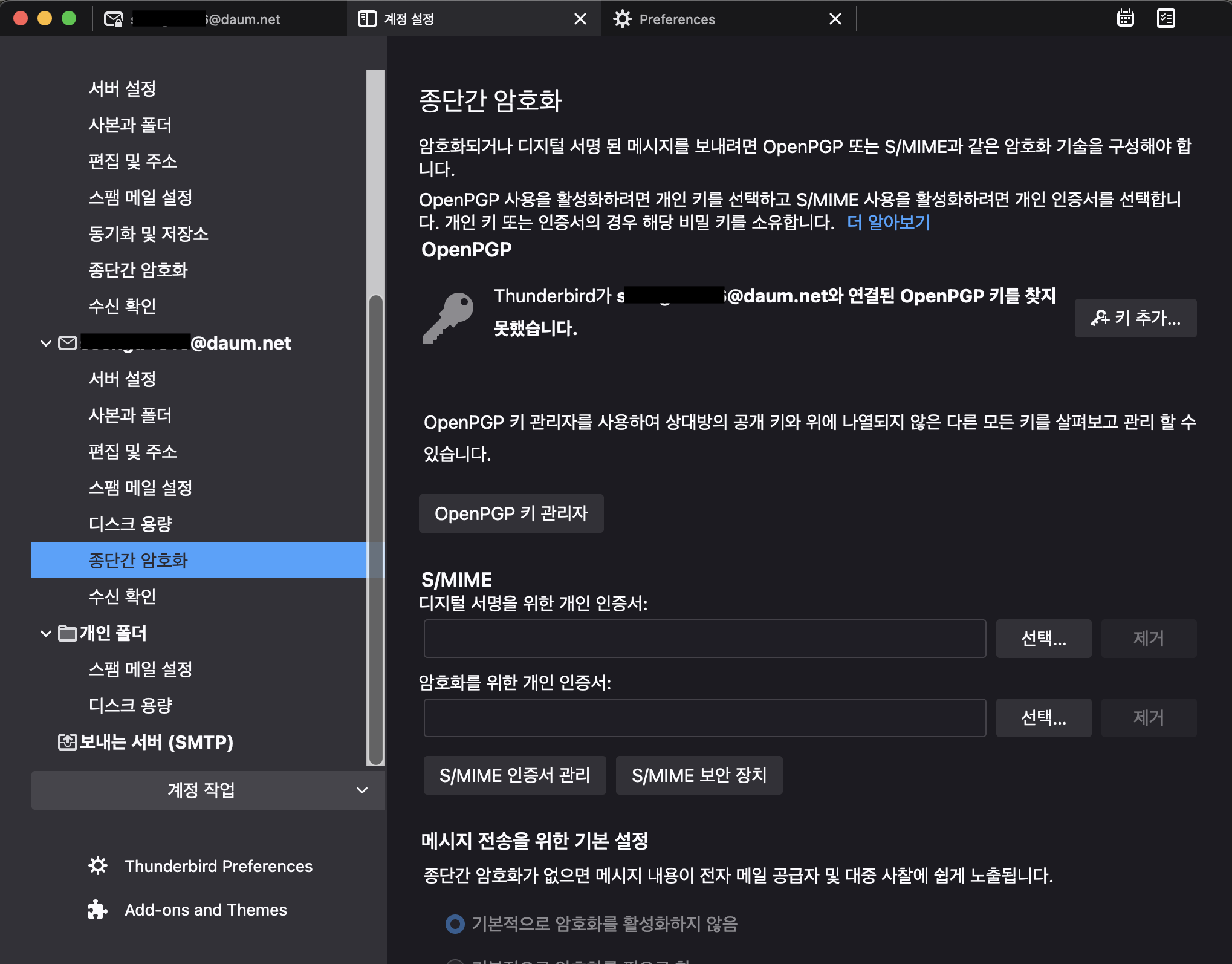Open the calendar icon in tab bar

[x=1125, y=19]
